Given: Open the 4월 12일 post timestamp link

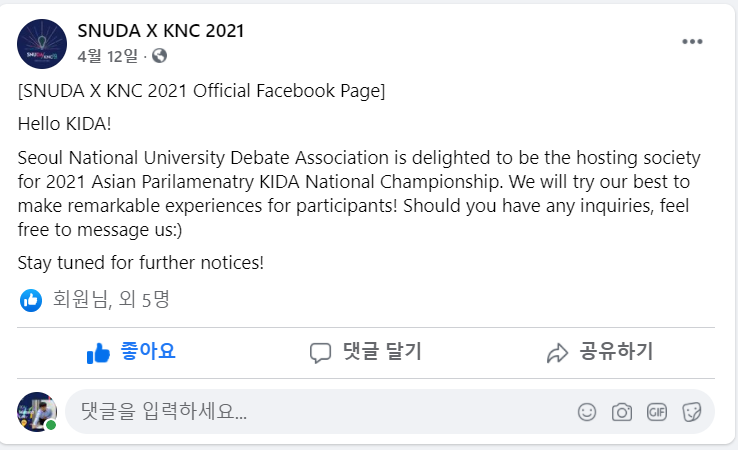Looking at the screenshot, I should [x=108, y=56].
